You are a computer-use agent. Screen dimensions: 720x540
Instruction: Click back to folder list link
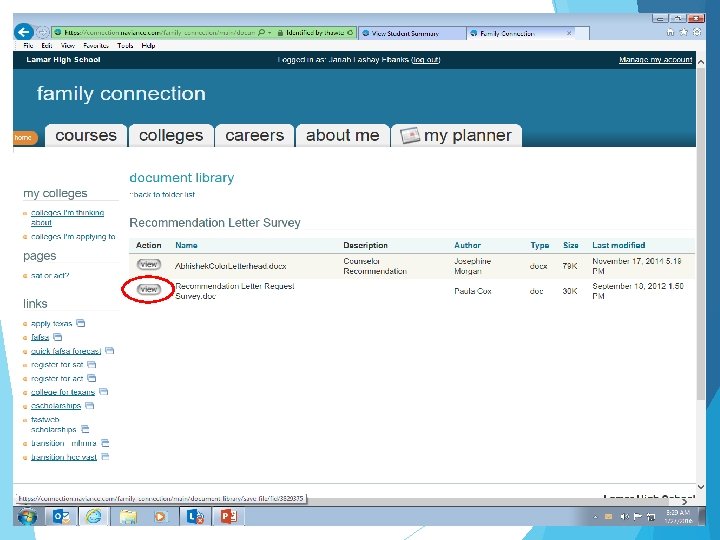[x=162, y=194]
